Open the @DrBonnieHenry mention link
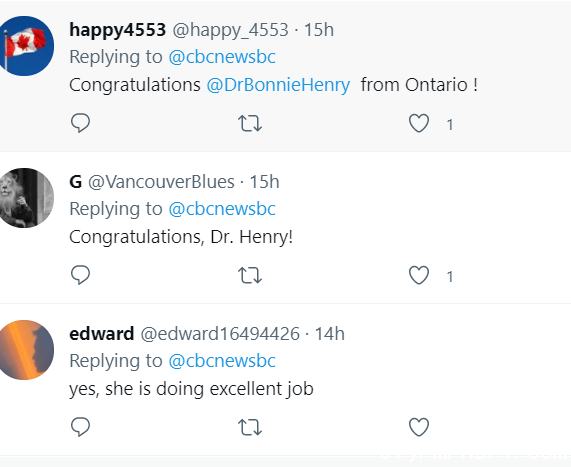This screenshot has width=571, height=467. pyautogui.click(x=278, y=85)
